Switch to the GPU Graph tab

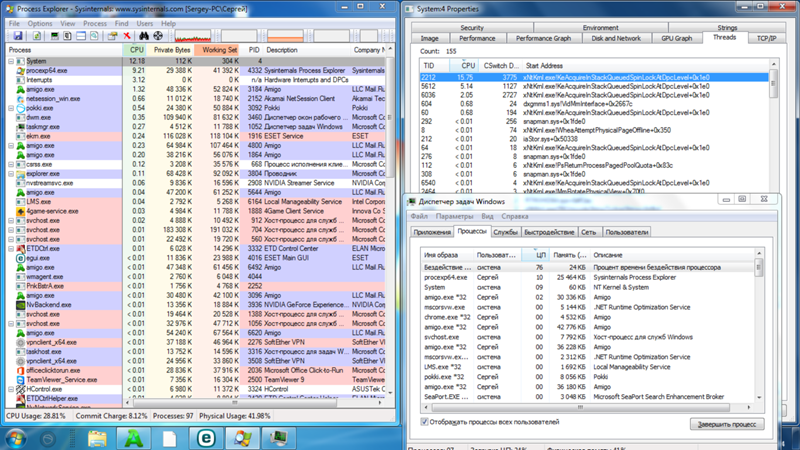pos(677,38)
